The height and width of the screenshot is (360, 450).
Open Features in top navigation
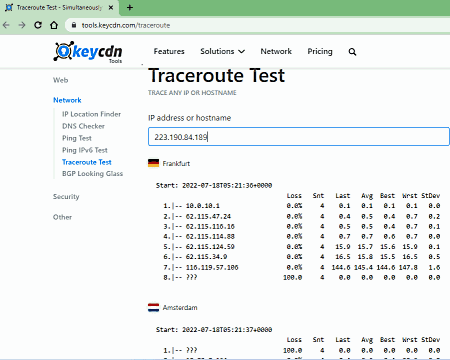pos(169,51)
